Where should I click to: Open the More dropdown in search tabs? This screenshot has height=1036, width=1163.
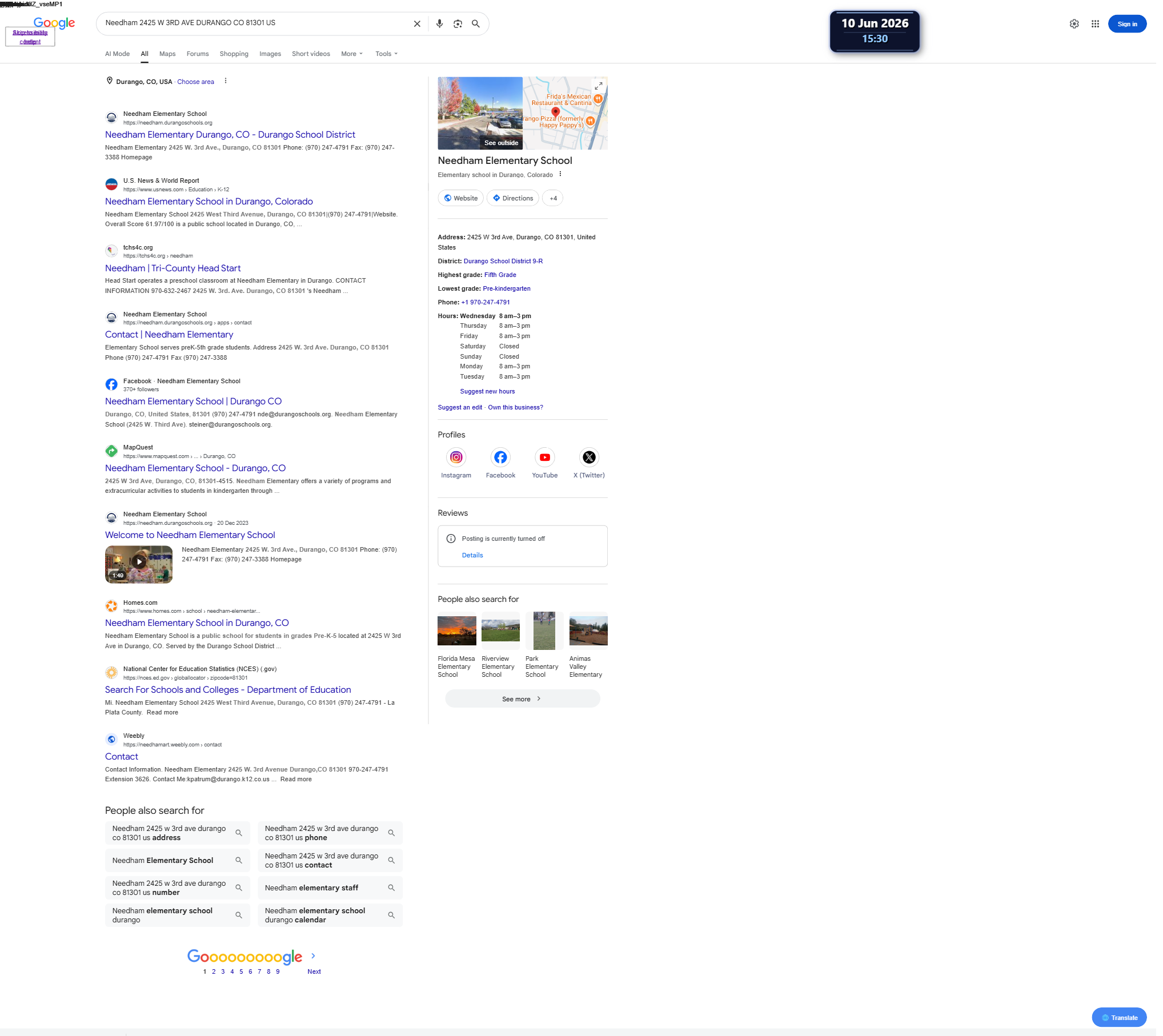[352, 54]
